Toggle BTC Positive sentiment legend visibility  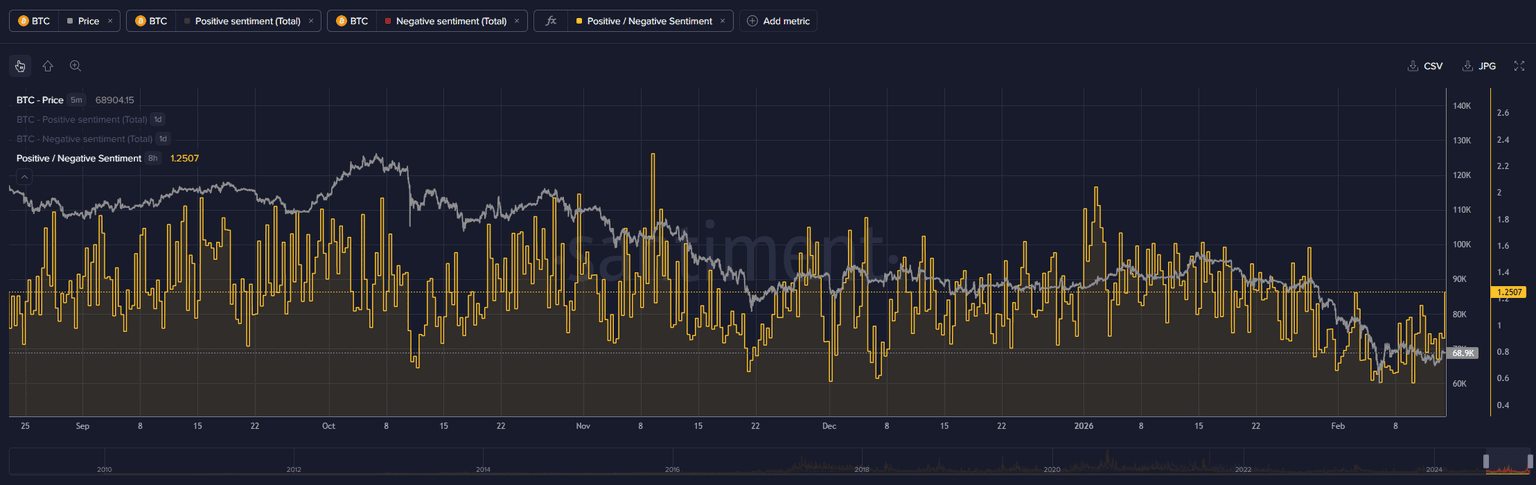click(84, 119)
